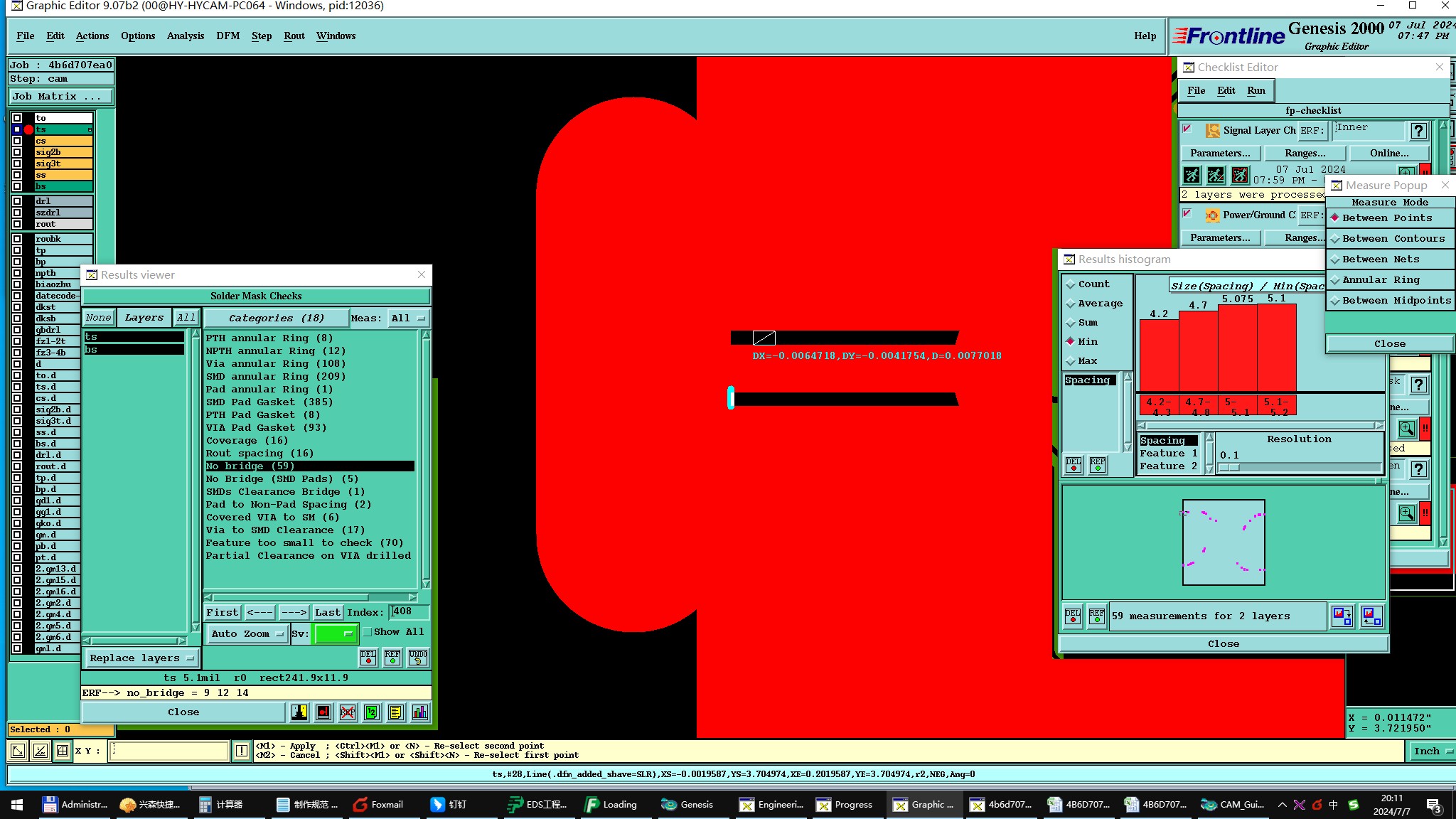Click the yellow text report icon
This screenshot has height=819, width=1456.
[396, 712]
